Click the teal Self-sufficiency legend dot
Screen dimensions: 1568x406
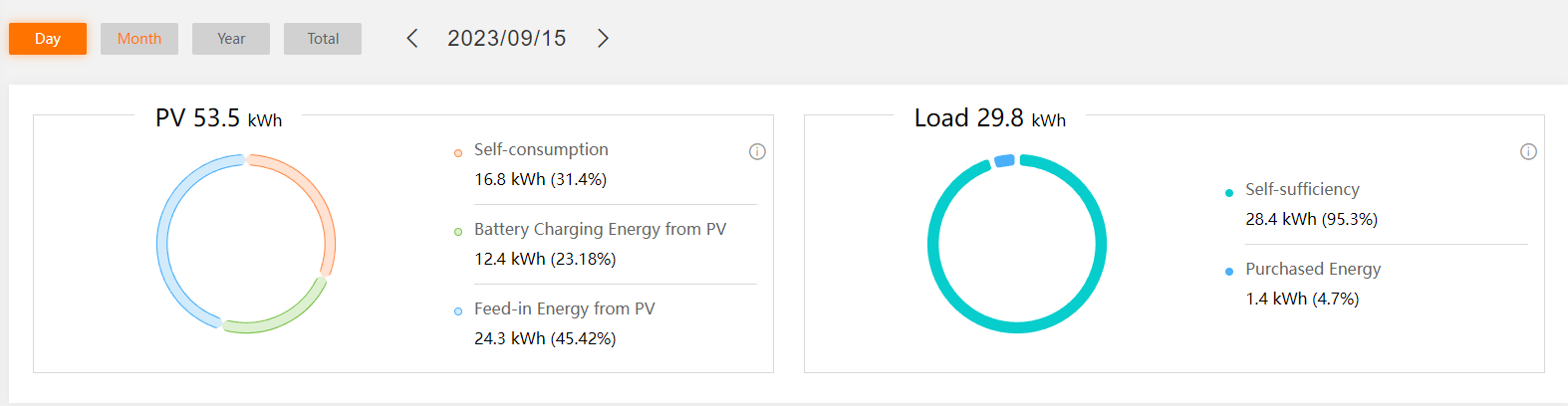click(1229, 192)
